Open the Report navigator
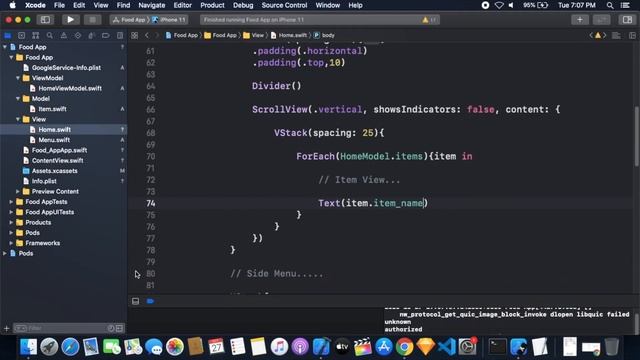640x360 pixels. (120, 36)
